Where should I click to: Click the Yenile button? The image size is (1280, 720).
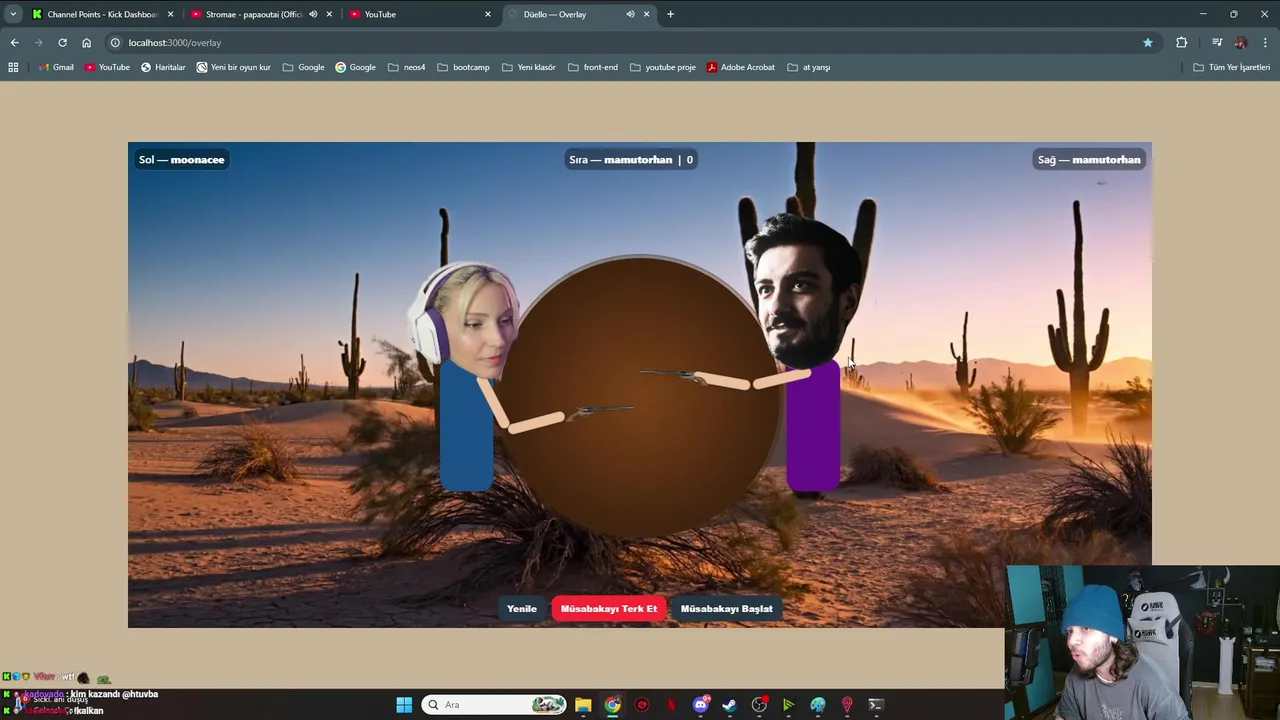click(522, 608)
